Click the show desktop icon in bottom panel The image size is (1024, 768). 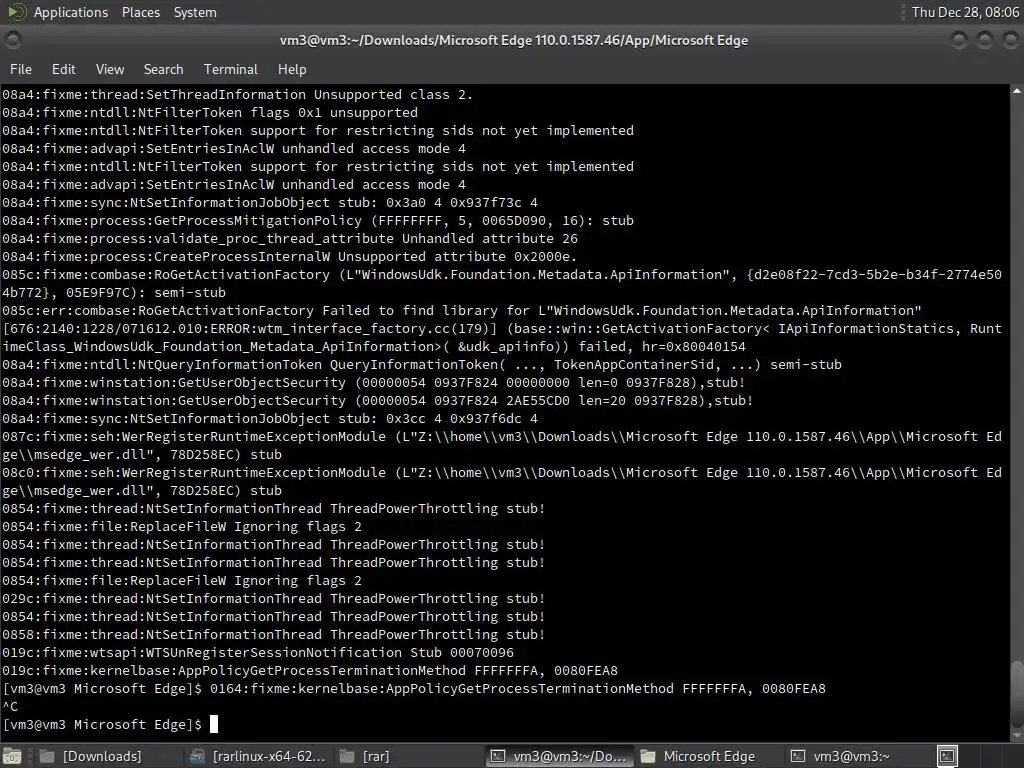click(x=12, y=756)
